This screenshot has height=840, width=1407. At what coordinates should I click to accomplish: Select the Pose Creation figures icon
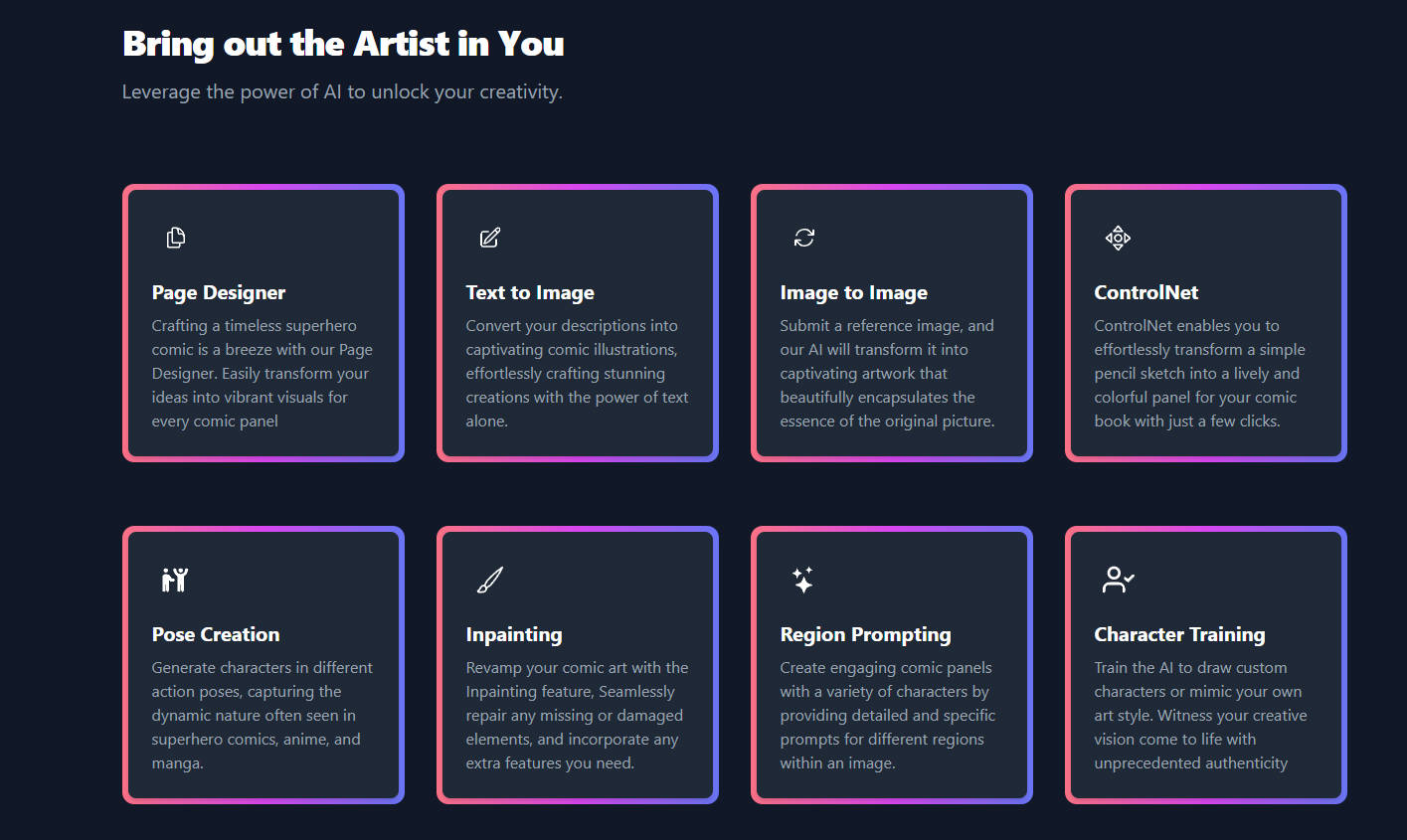(175, 580)
